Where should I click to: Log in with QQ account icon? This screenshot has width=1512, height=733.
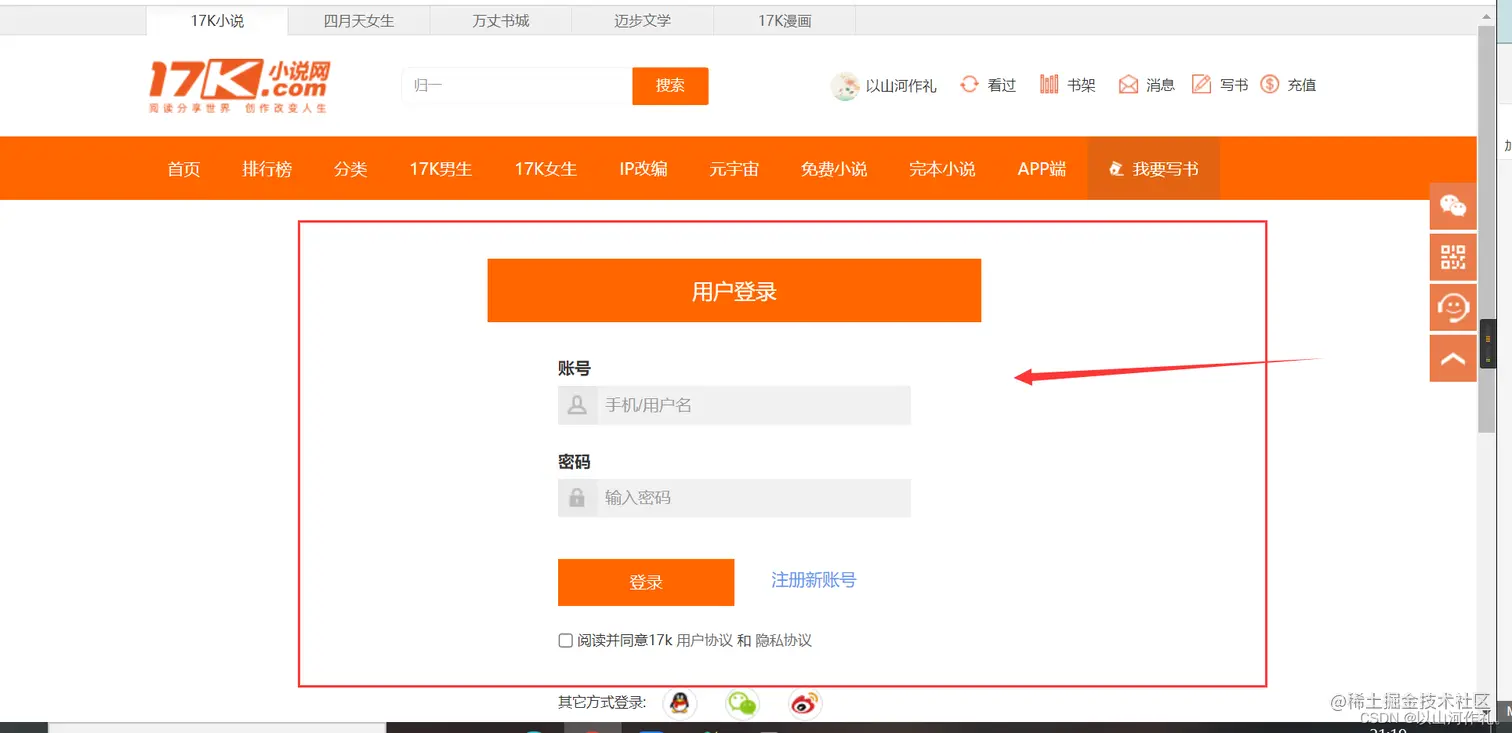pyautogui.click(x=679, y=703)
